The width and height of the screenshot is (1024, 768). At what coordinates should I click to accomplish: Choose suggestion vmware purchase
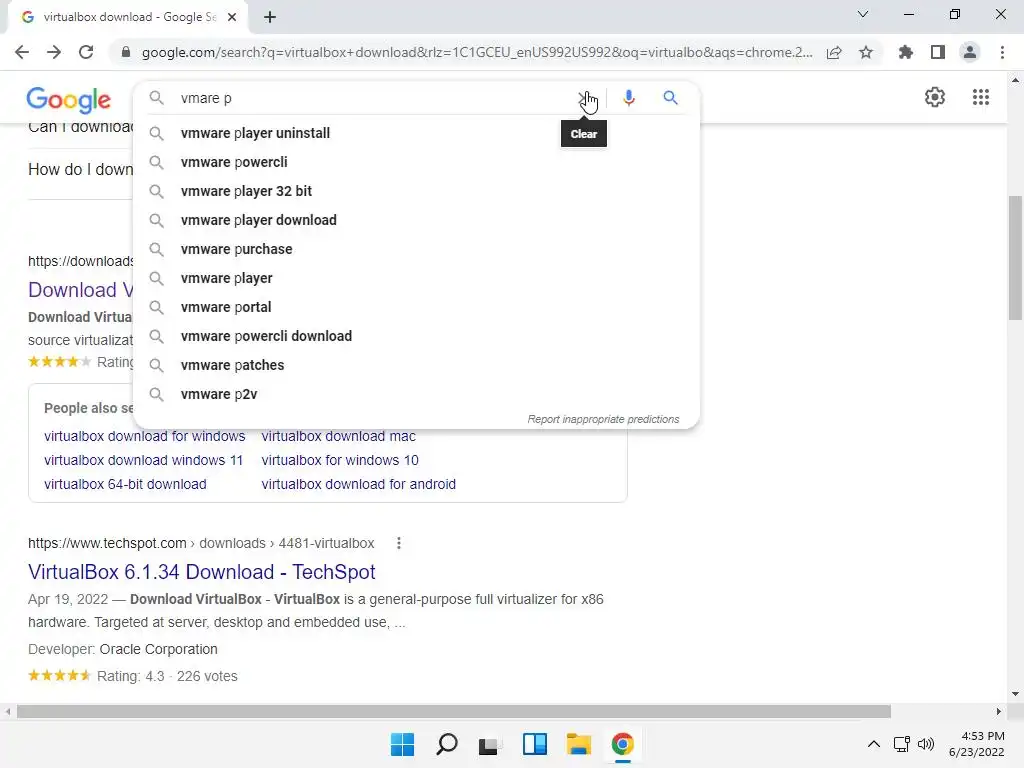416,249
